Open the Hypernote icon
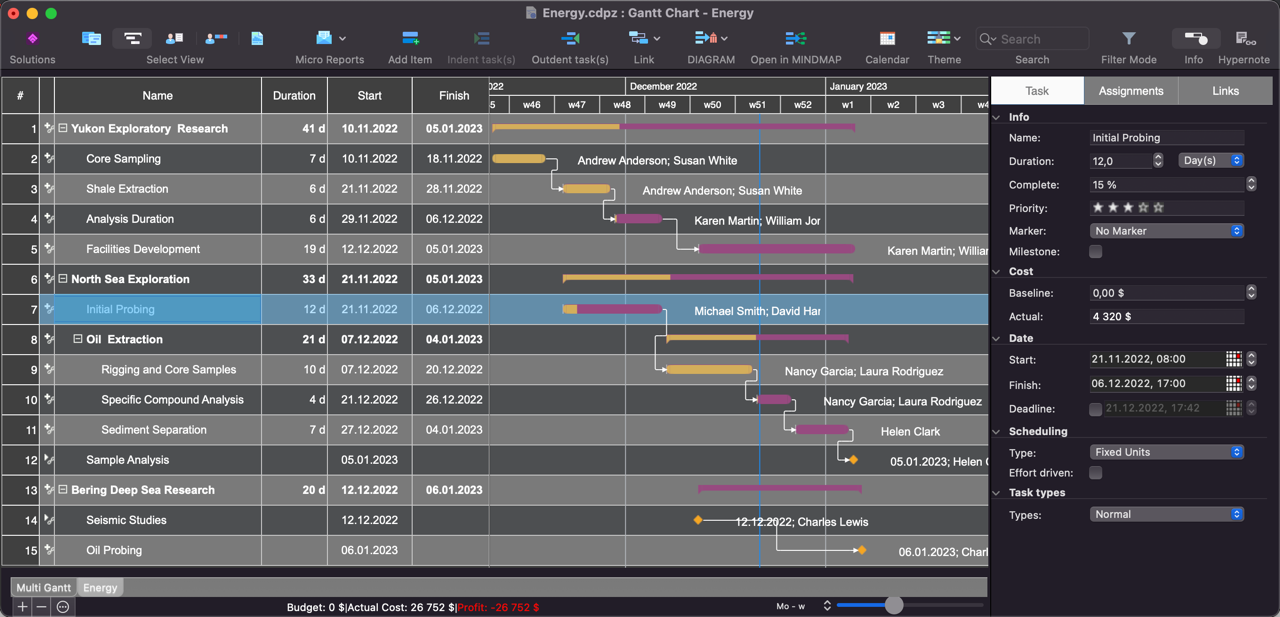Screen dimensions: 1280x617 pos(1245,39)
